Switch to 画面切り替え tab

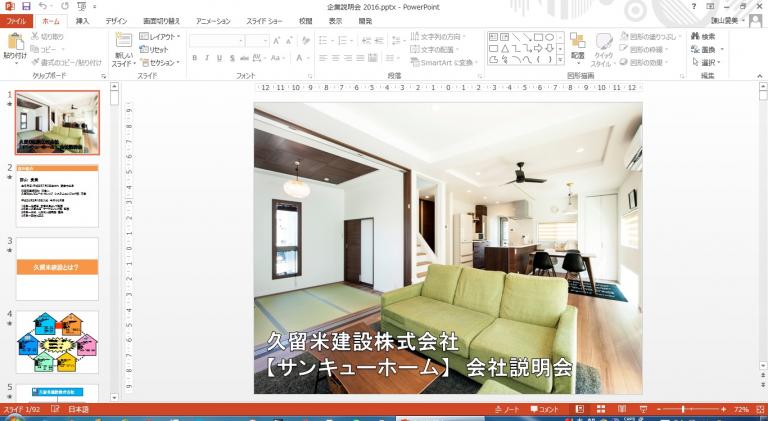[x=161, y=21]
